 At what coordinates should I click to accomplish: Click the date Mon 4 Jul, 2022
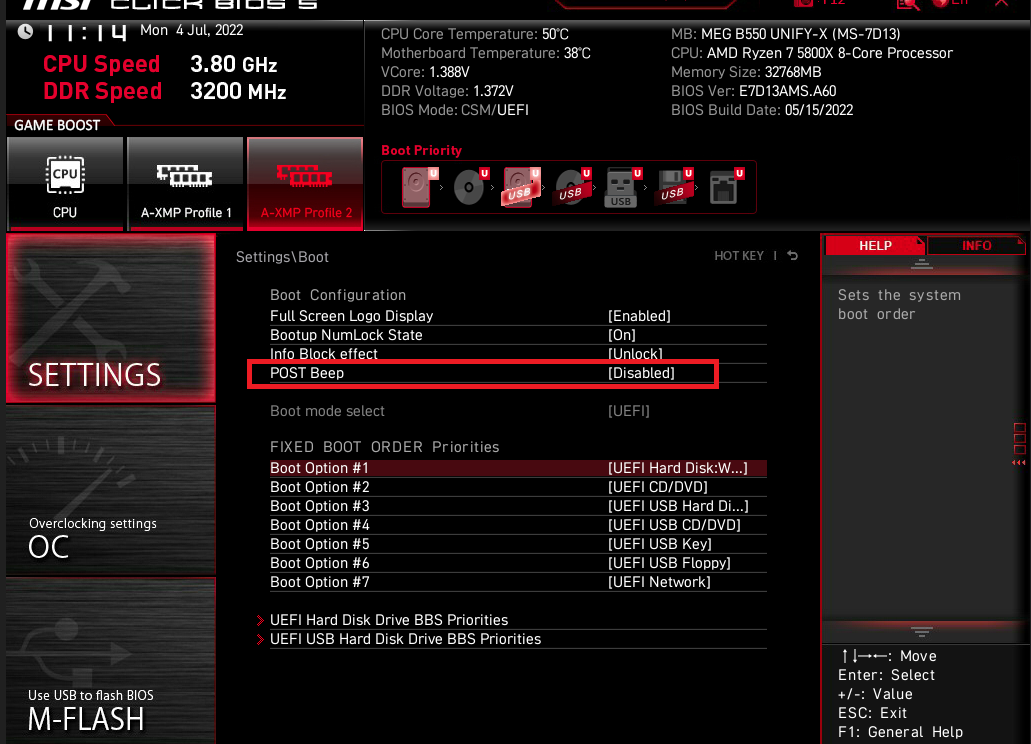[191, 30]
